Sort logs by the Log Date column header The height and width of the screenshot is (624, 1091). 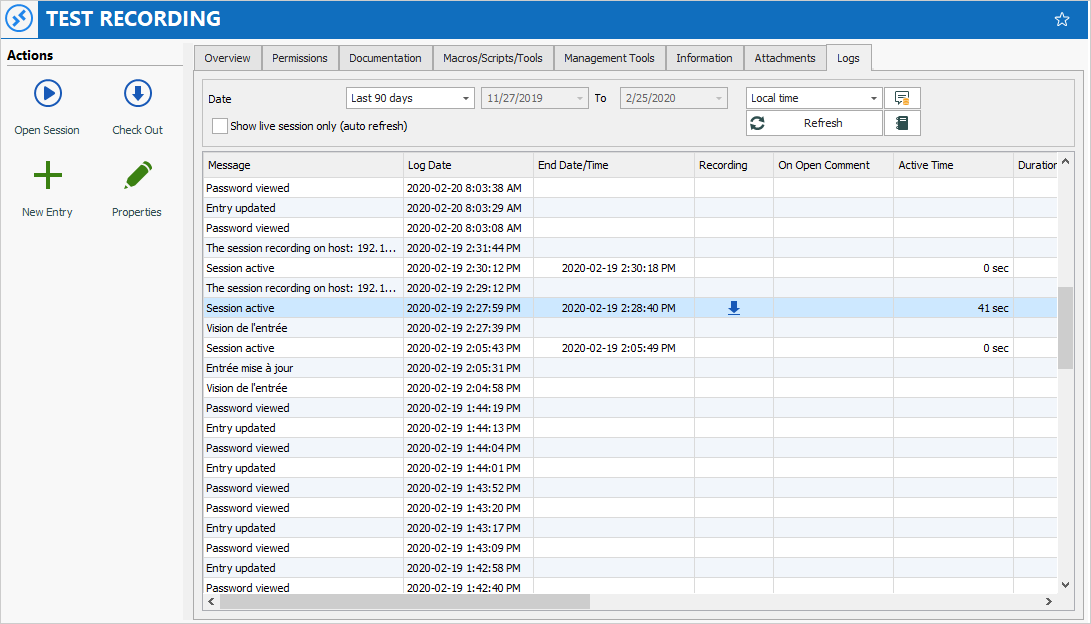point(468,165)
